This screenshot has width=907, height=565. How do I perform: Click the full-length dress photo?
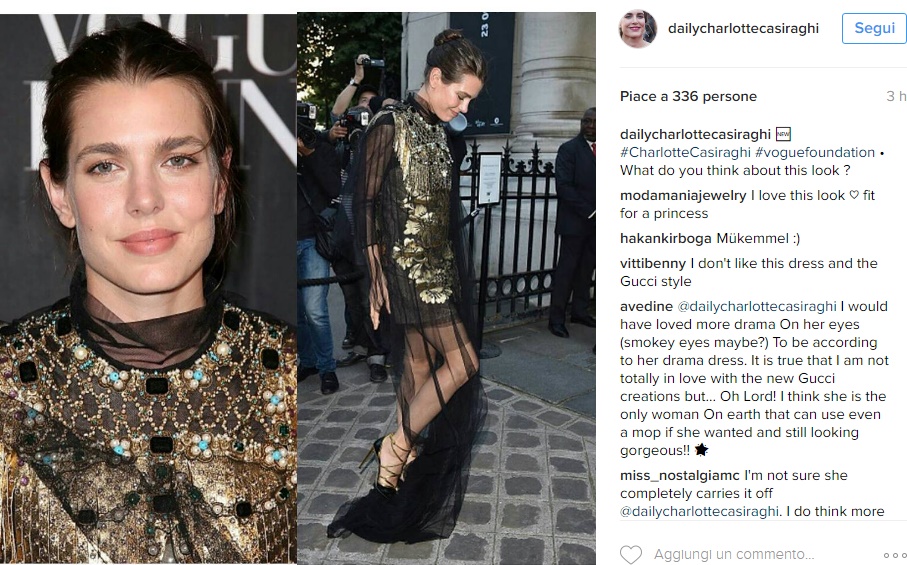pyautogui.click(x=446, y=288)
